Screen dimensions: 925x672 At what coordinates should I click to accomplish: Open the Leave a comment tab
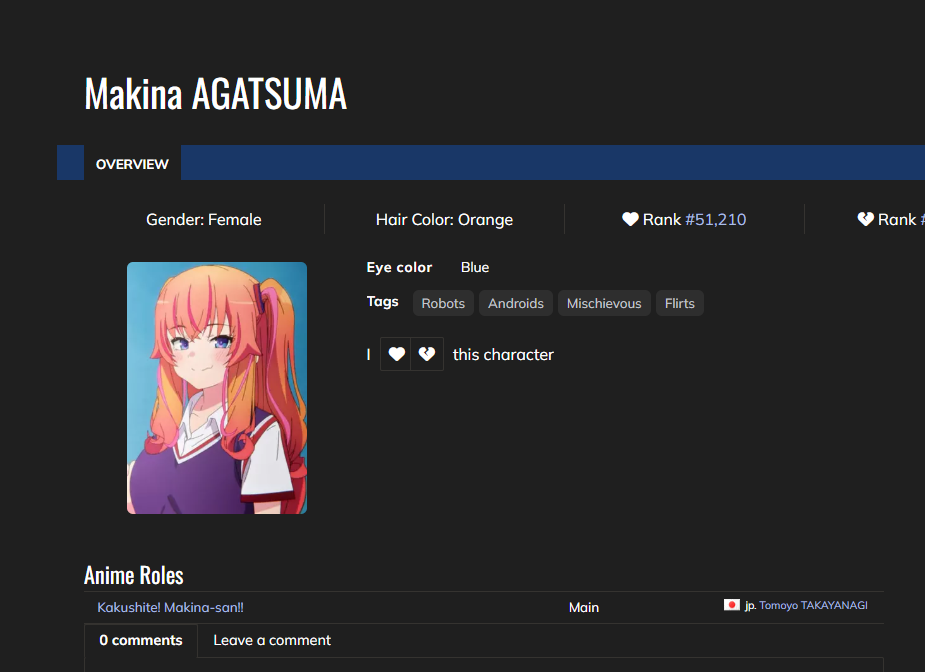(272, 640)
